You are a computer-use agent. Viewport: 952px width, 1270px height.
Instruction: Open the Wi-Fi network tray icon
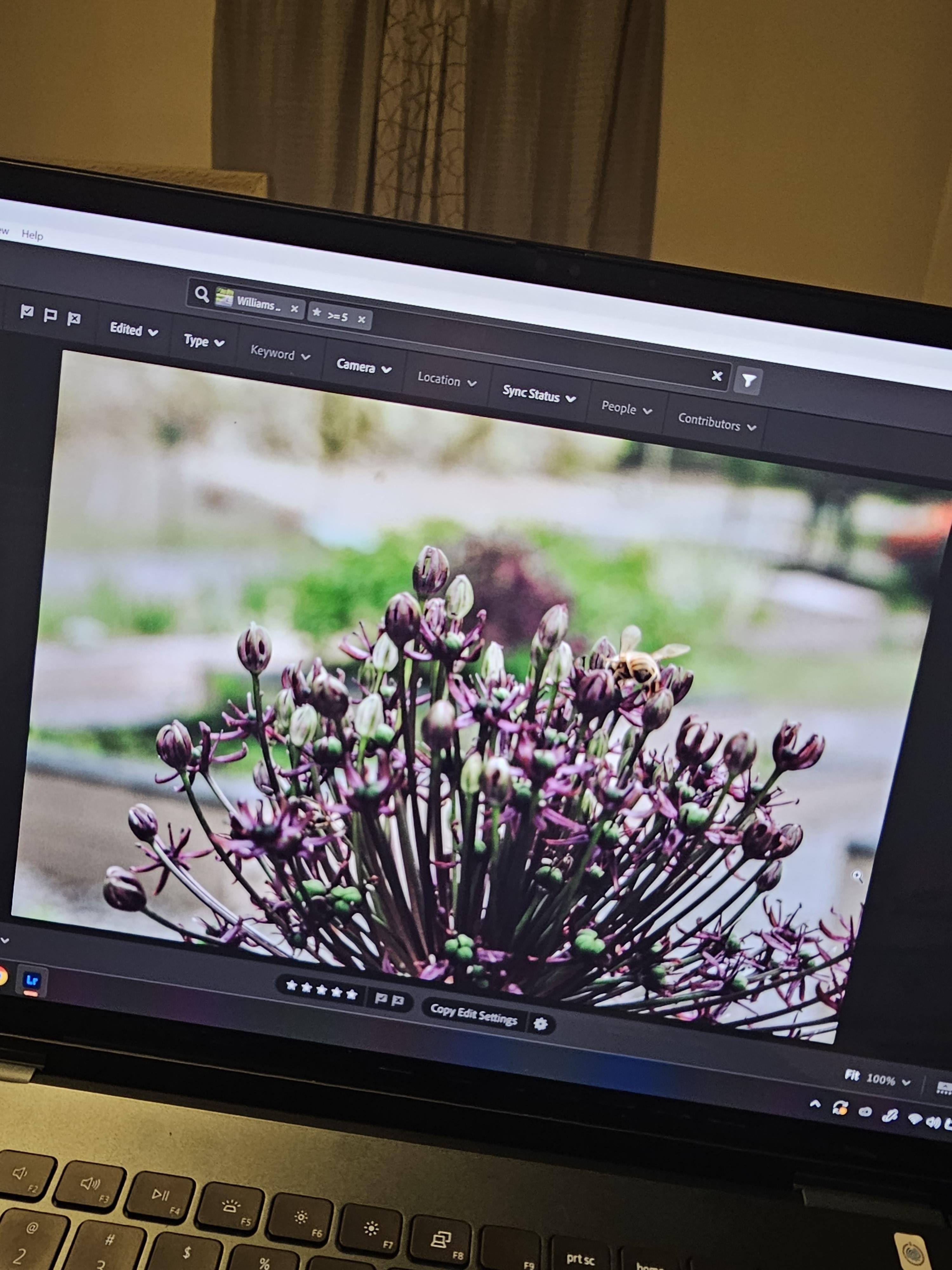pos(915,1119)
